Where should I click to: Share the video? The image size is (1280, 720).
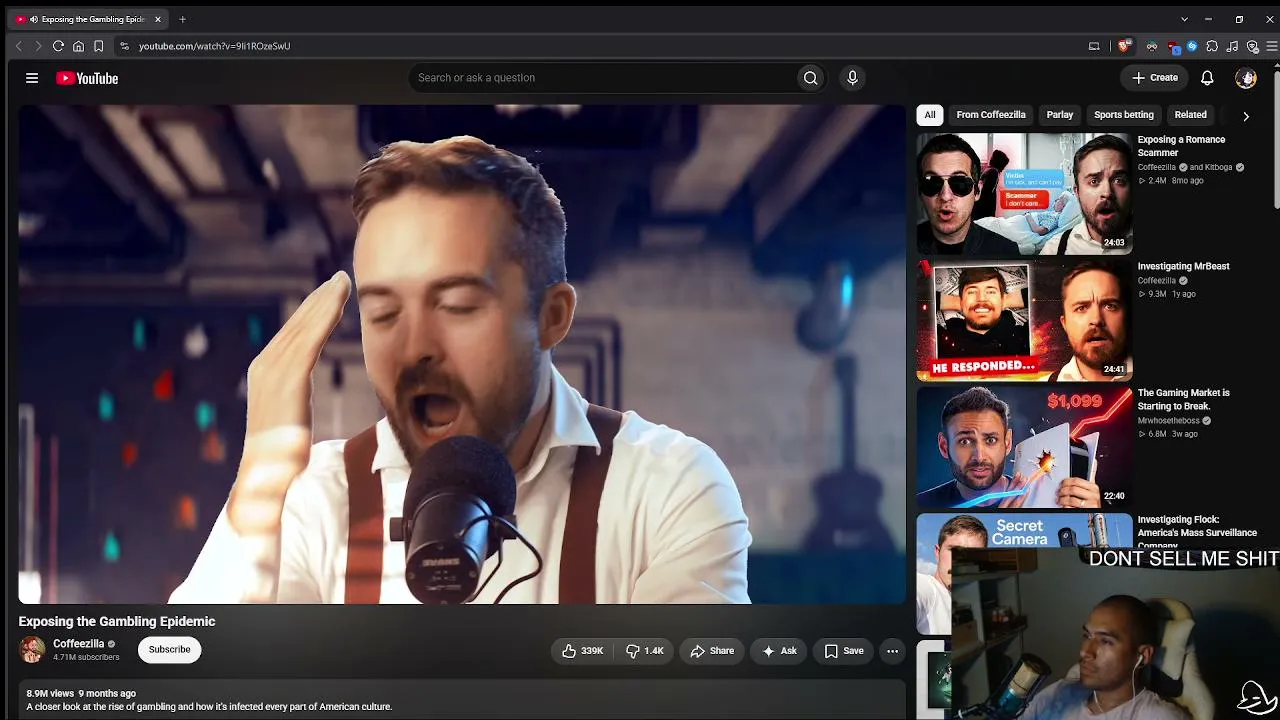click(x=712, y=651)
